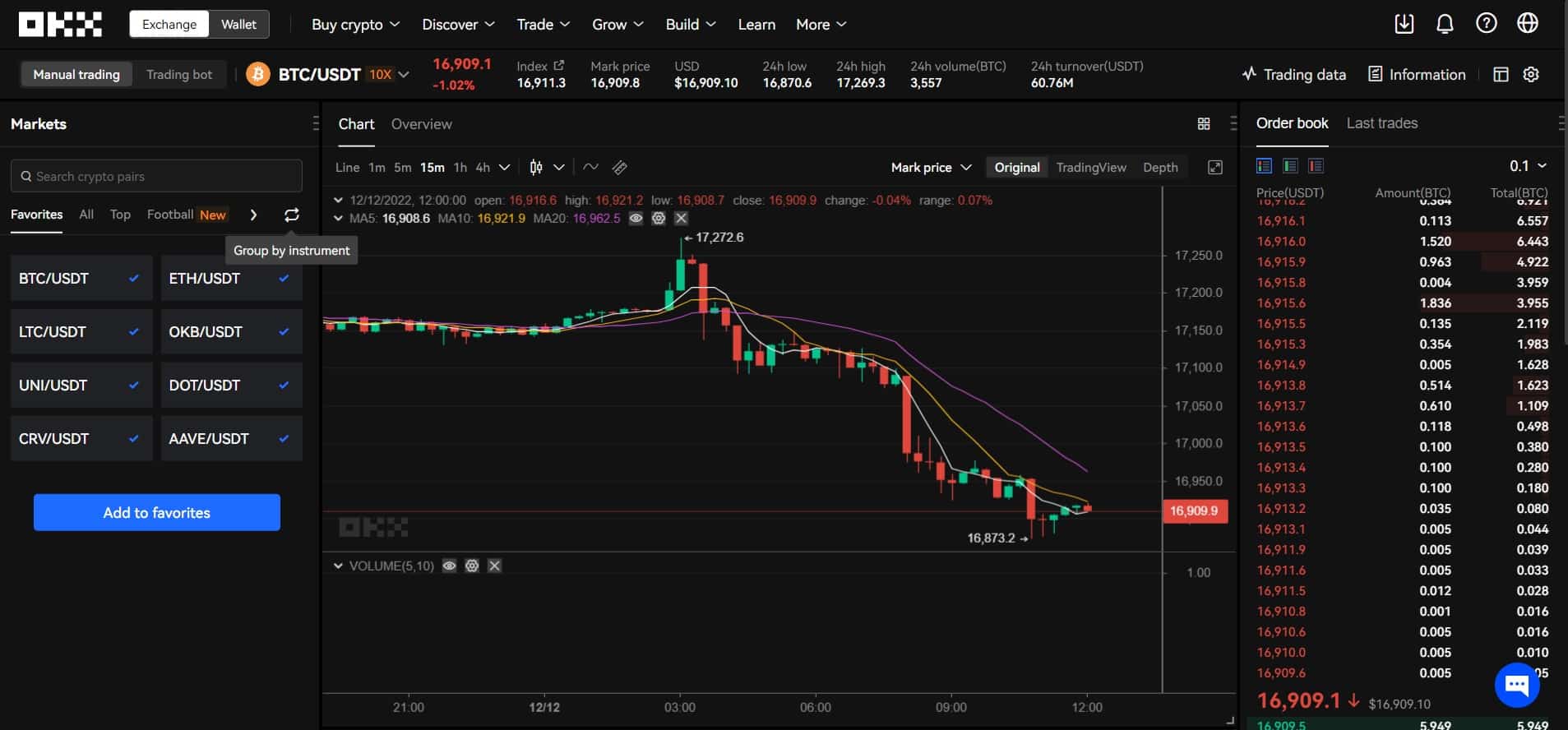Open the chart grid layout icon
The width and height of the screenshot is (1568, 730).
[1204, 123]
